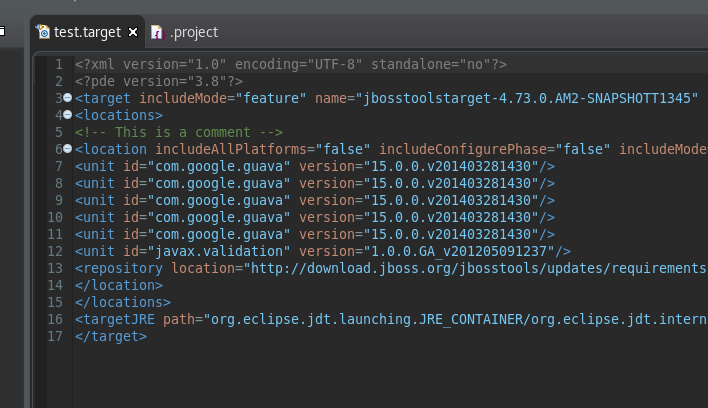Click the "jbosstoolstarget-4.73.0.AM2-SNAPSHOTT1345" name value

pos(527,98)
